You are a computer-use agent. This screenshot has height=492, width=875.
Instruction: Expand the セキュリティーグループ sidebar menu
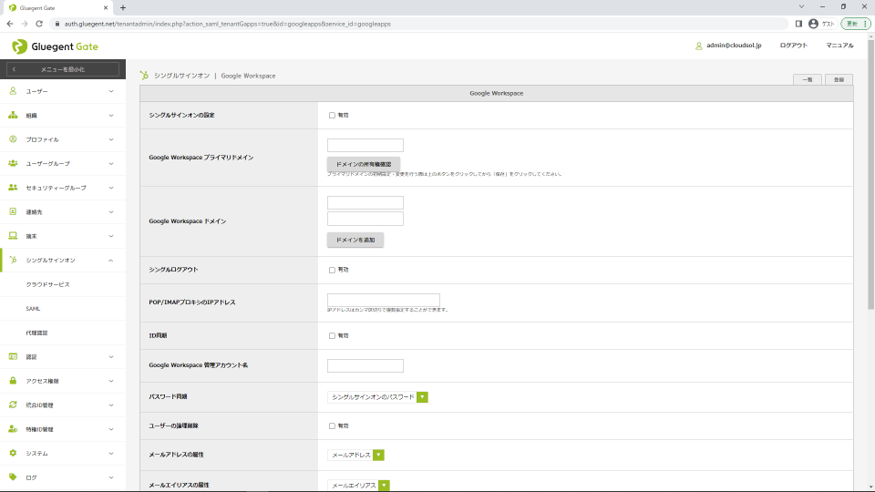(x=62, y=188)
